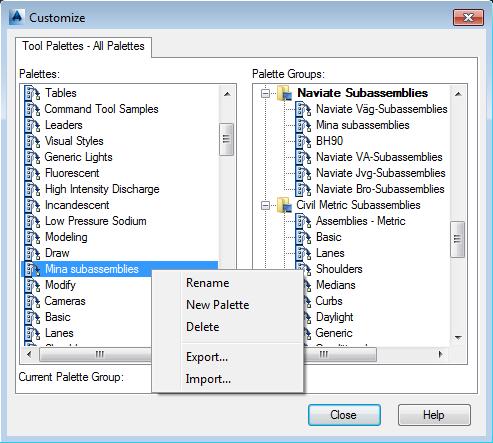Viewport: 493px width, 443px height.
Task: Collapse the Naviate Subassemblies tree node
Action: 265,93
